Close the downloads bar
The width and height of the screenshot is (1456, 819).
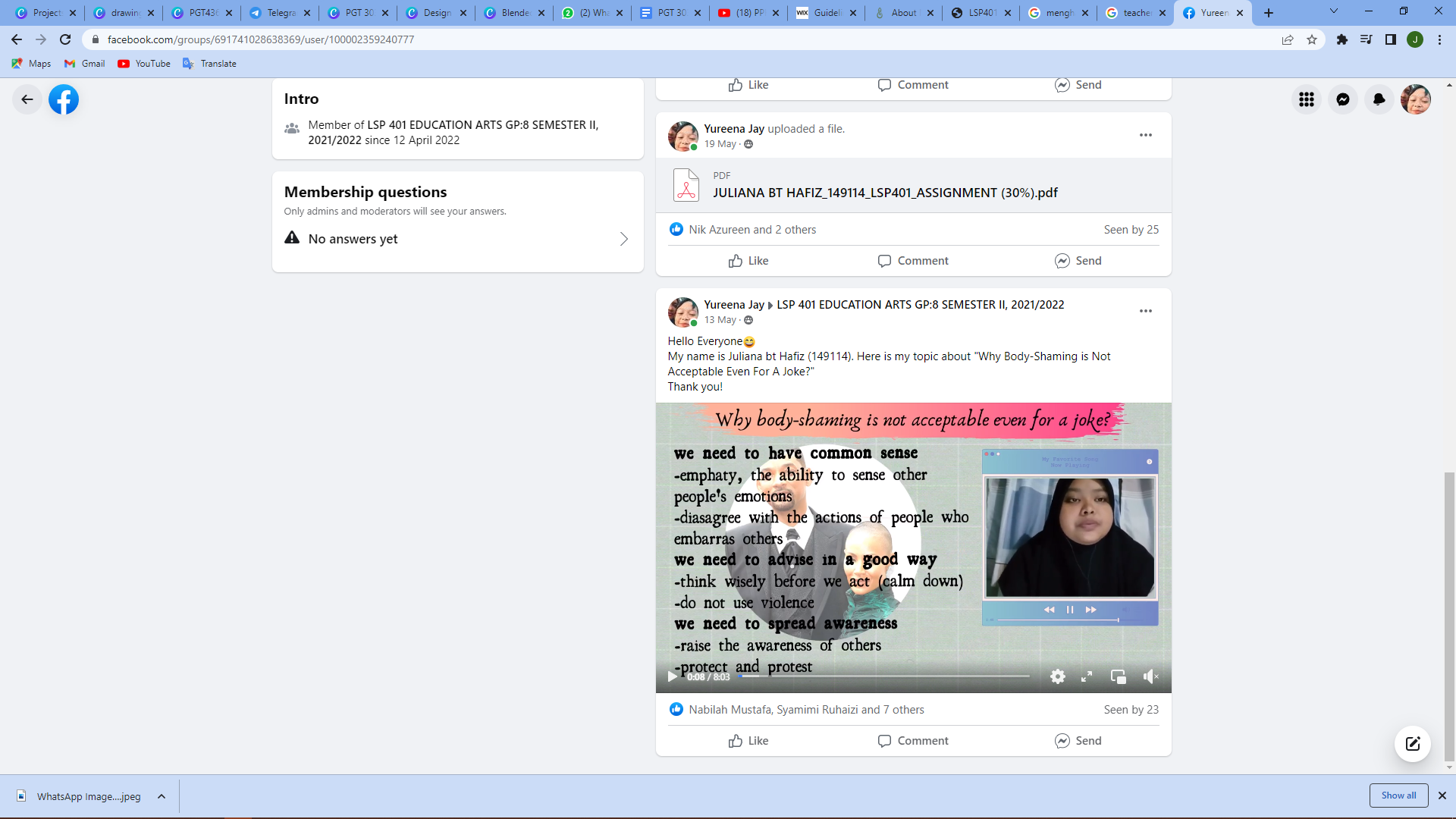tap(1442, 795)
